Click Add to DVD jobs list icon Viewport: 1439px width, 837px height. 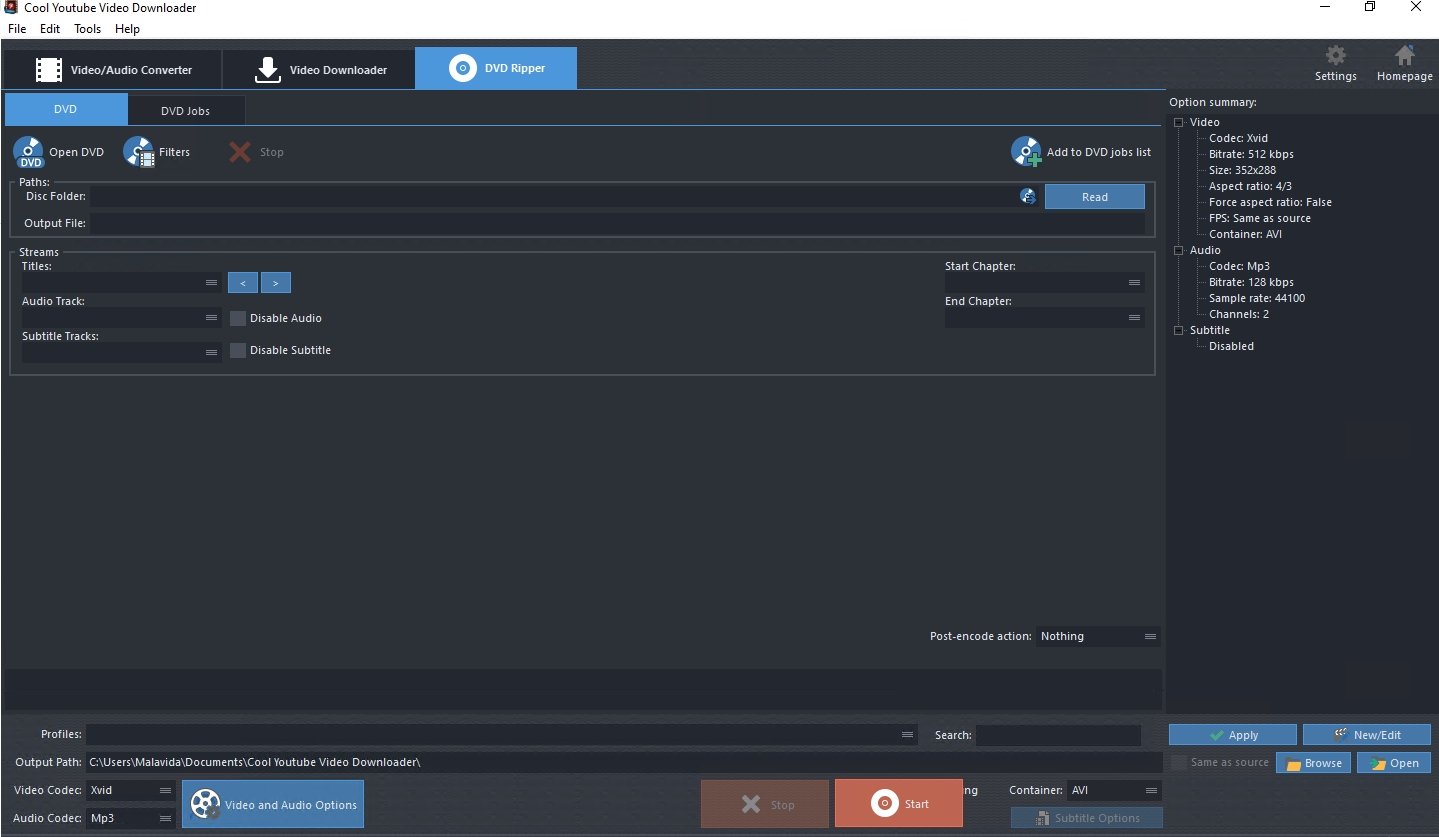coord(1027,152)
